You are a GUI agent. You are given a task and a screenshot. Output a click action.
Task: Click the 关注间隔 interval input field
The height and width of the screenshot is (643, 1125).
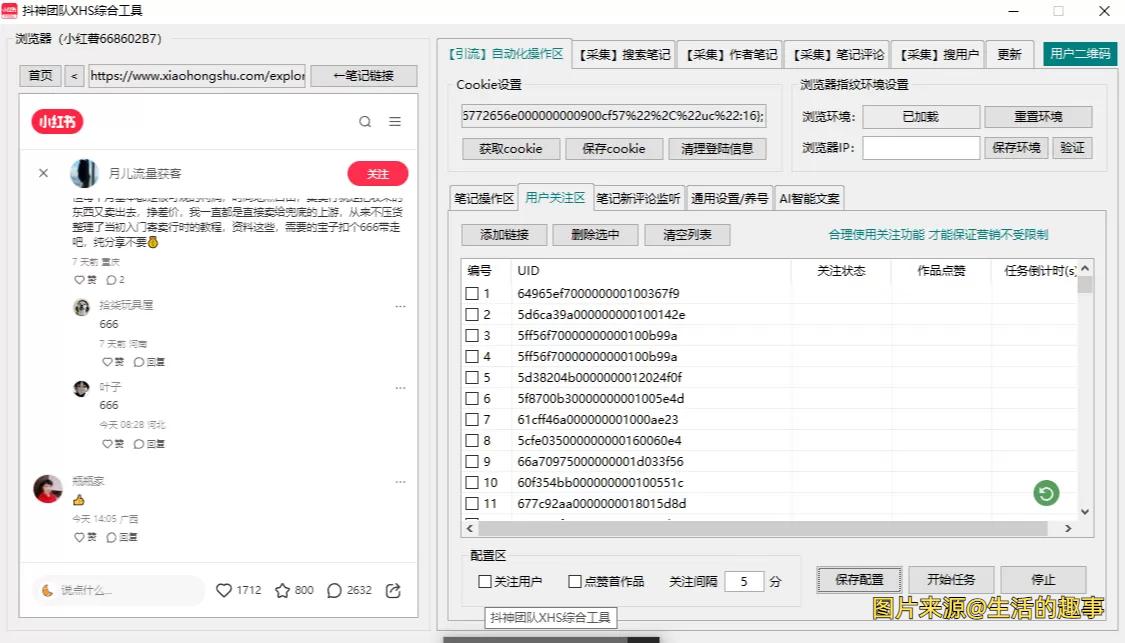(x=744, y=580)
